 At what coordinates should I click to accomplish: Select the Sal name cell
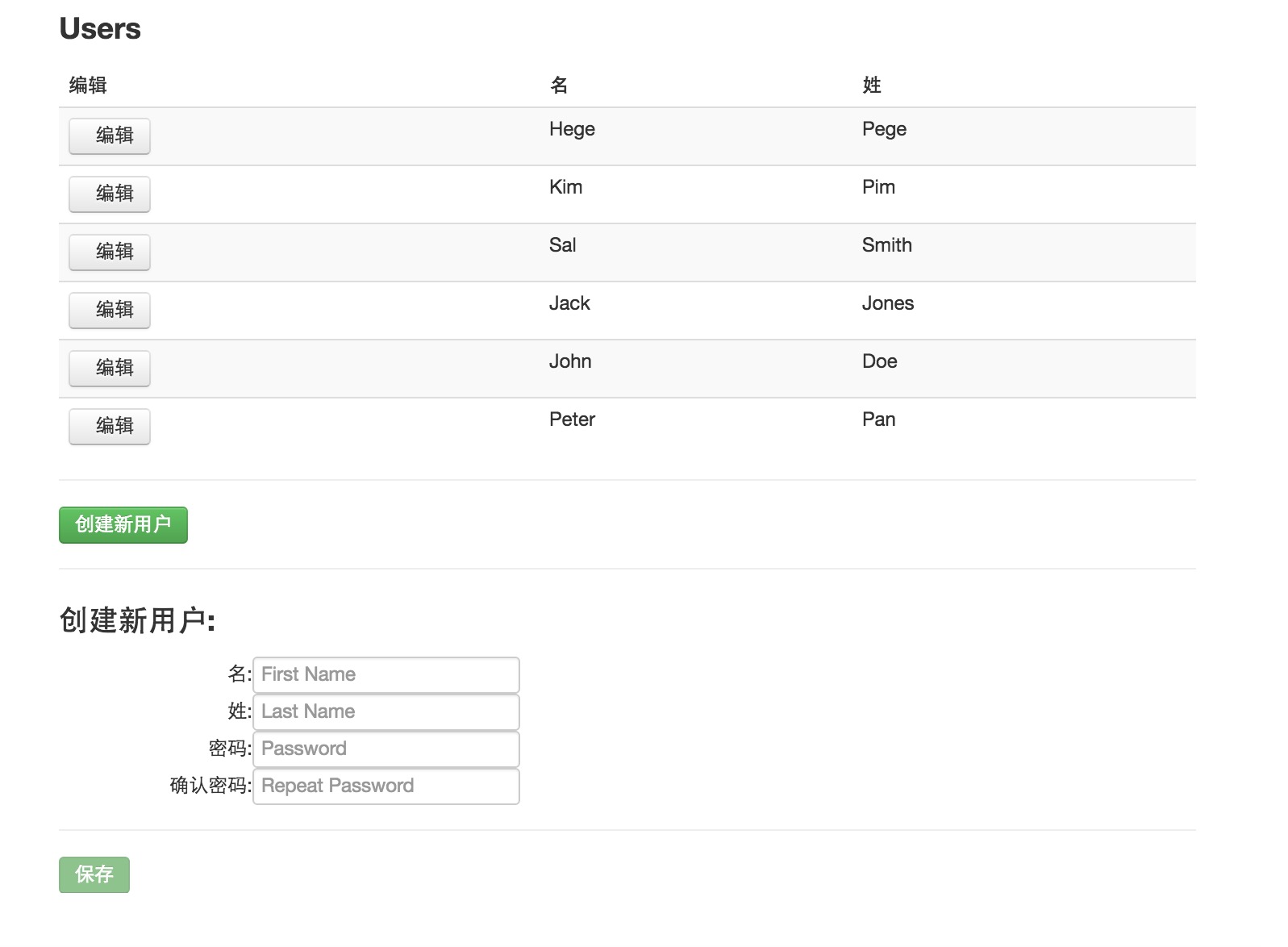[562, 245]
